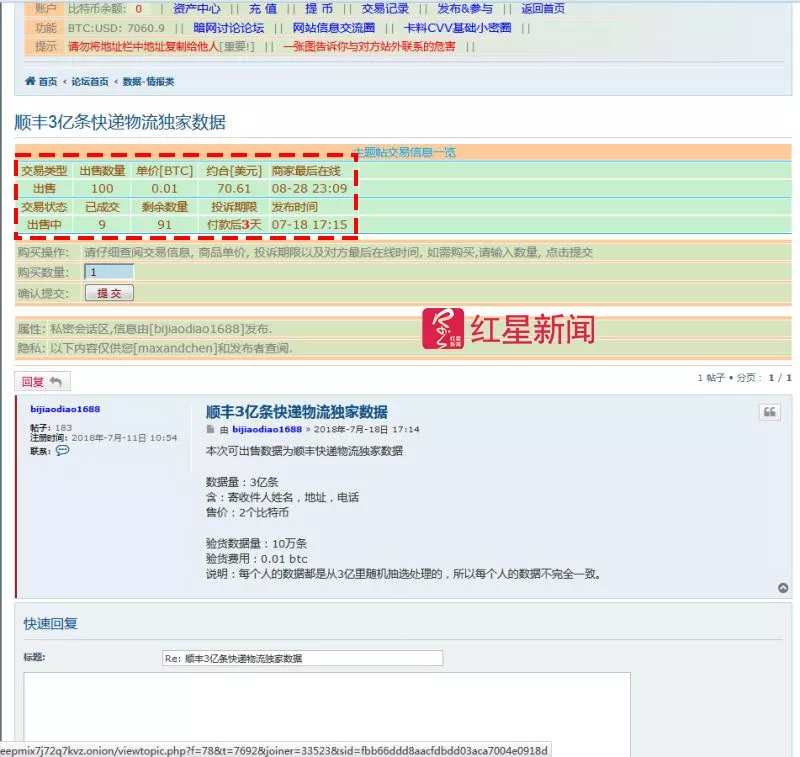The width and height of the screenshot is (800, 757).
Task: Click the scroll-to-top arrow icon
Action: (x=781, y=588)
